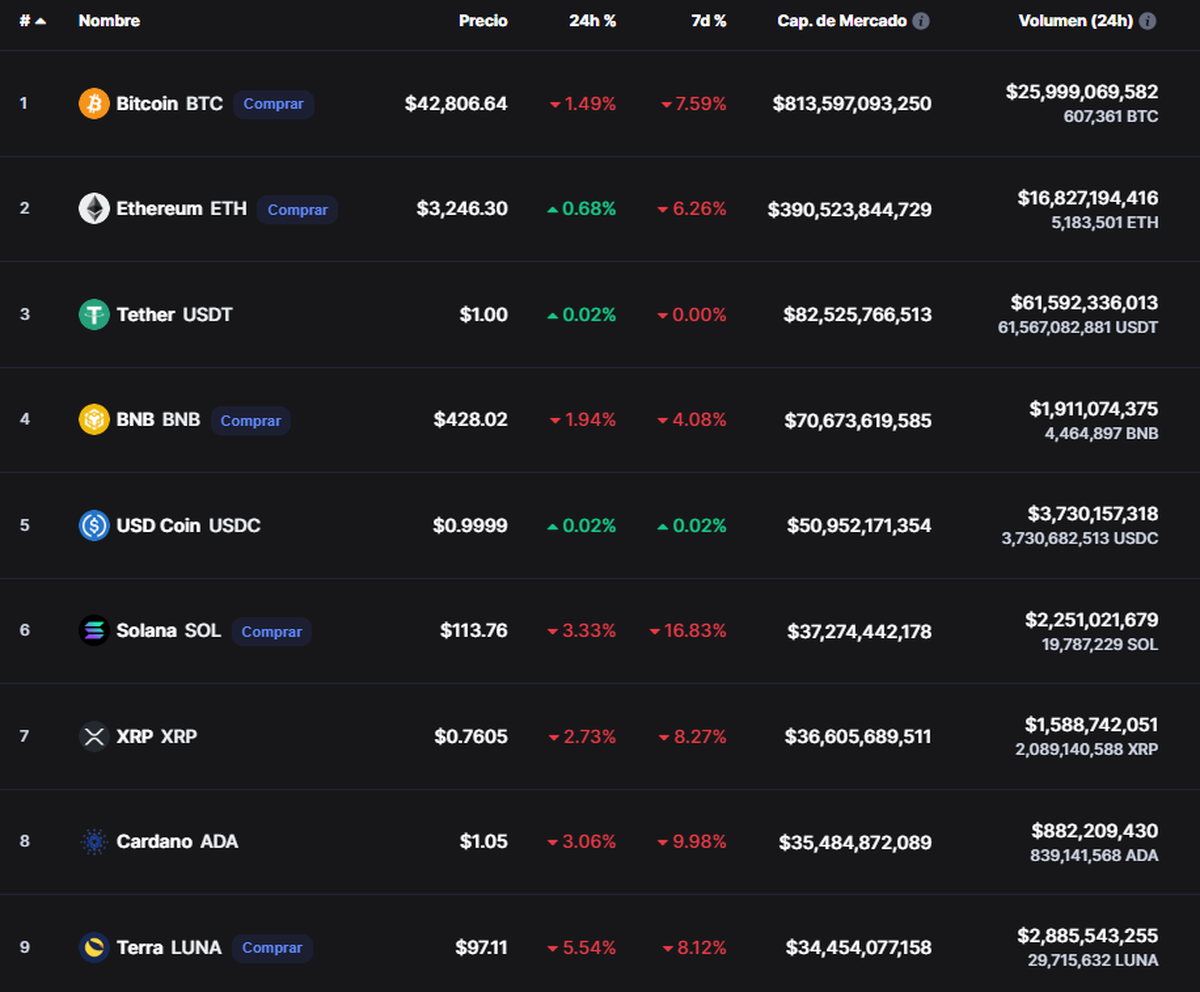Select the Ethereum logo icon
Screen dimensions: 1200x992
pos(93,208)
